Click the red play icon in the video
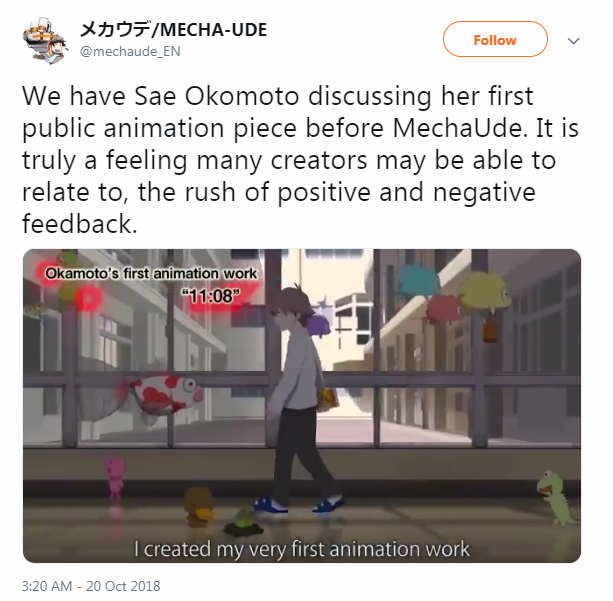Screen dimensions: 613x601 [89, 299]
